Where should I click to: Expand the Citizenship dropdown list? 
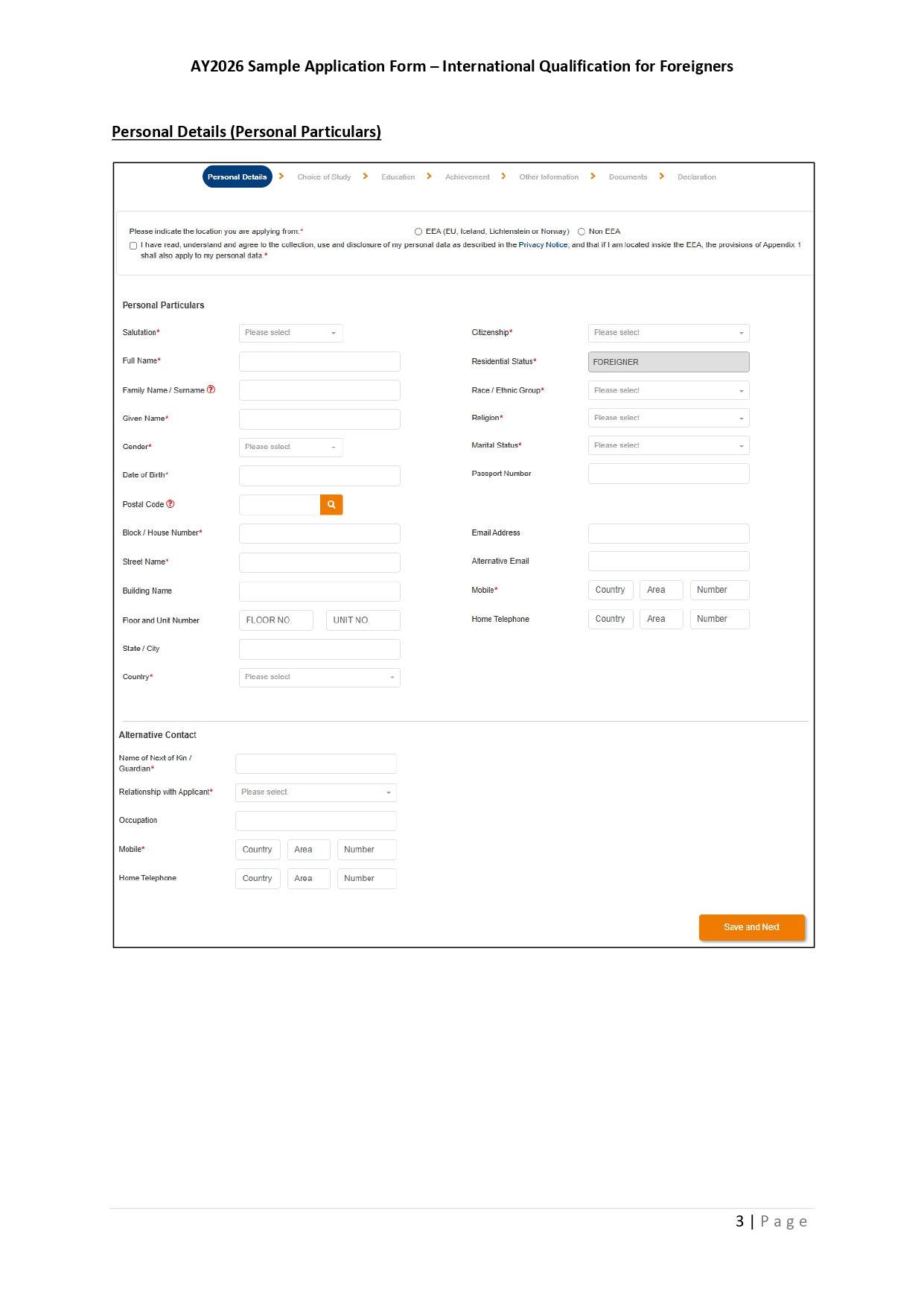pos(668,333)
